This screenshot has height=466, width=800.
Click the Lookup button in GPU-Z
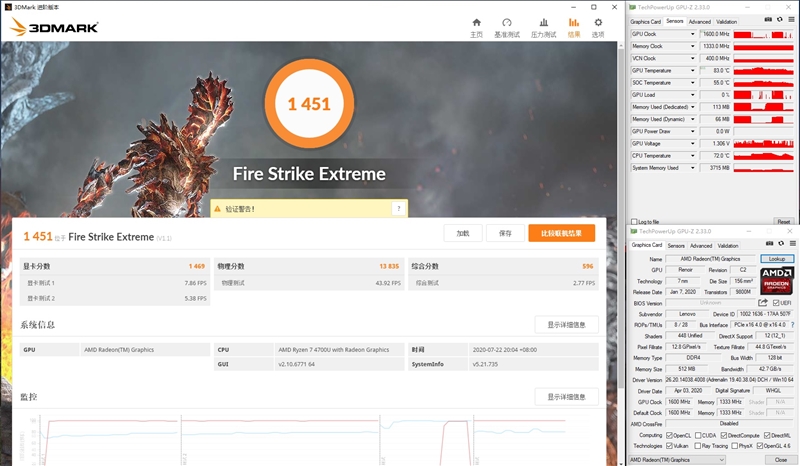click(776, 259)
